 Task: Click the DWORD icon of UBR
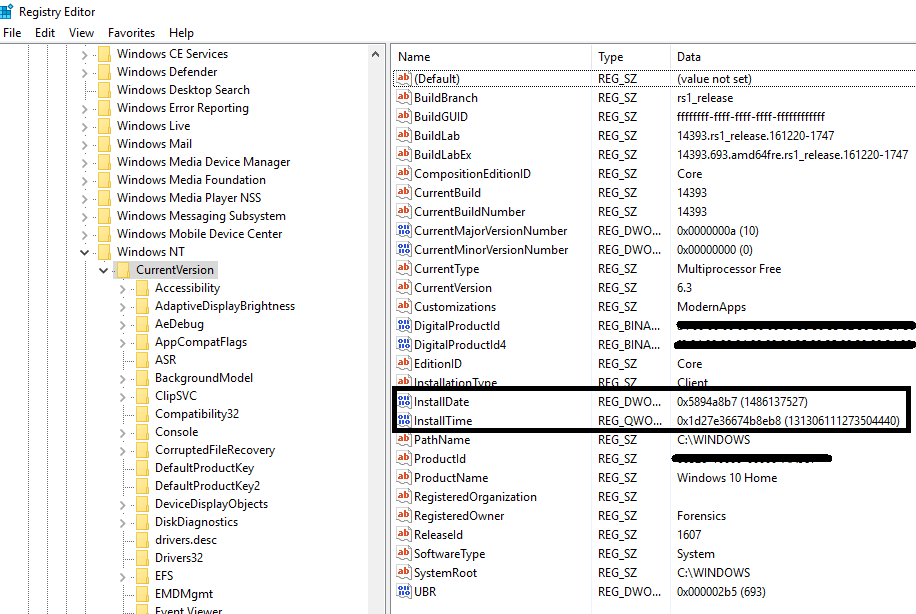coord(404,591)
